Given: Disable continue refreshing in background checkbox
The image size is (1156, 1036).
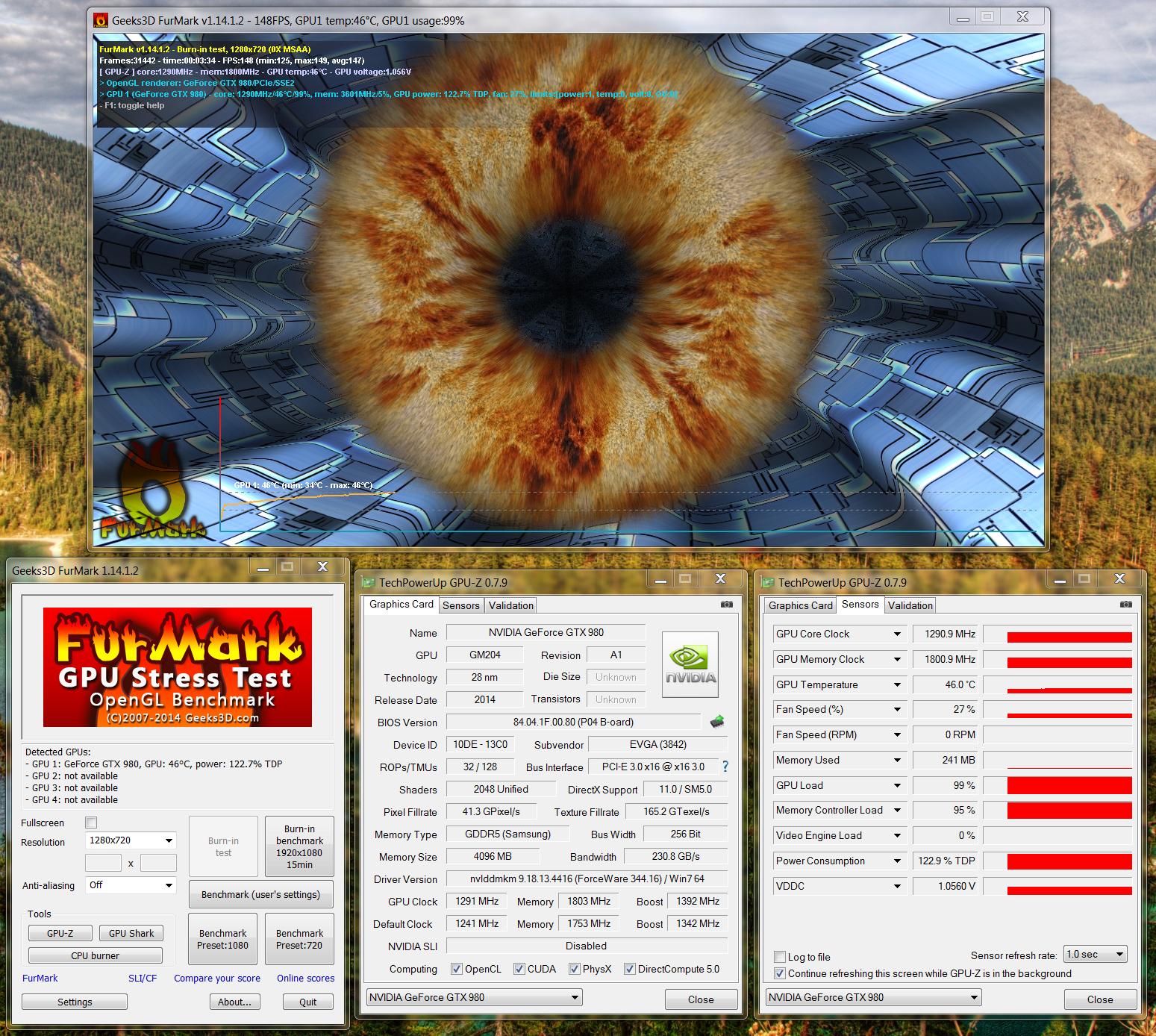Looking at the screenshot, I should 780,973.
